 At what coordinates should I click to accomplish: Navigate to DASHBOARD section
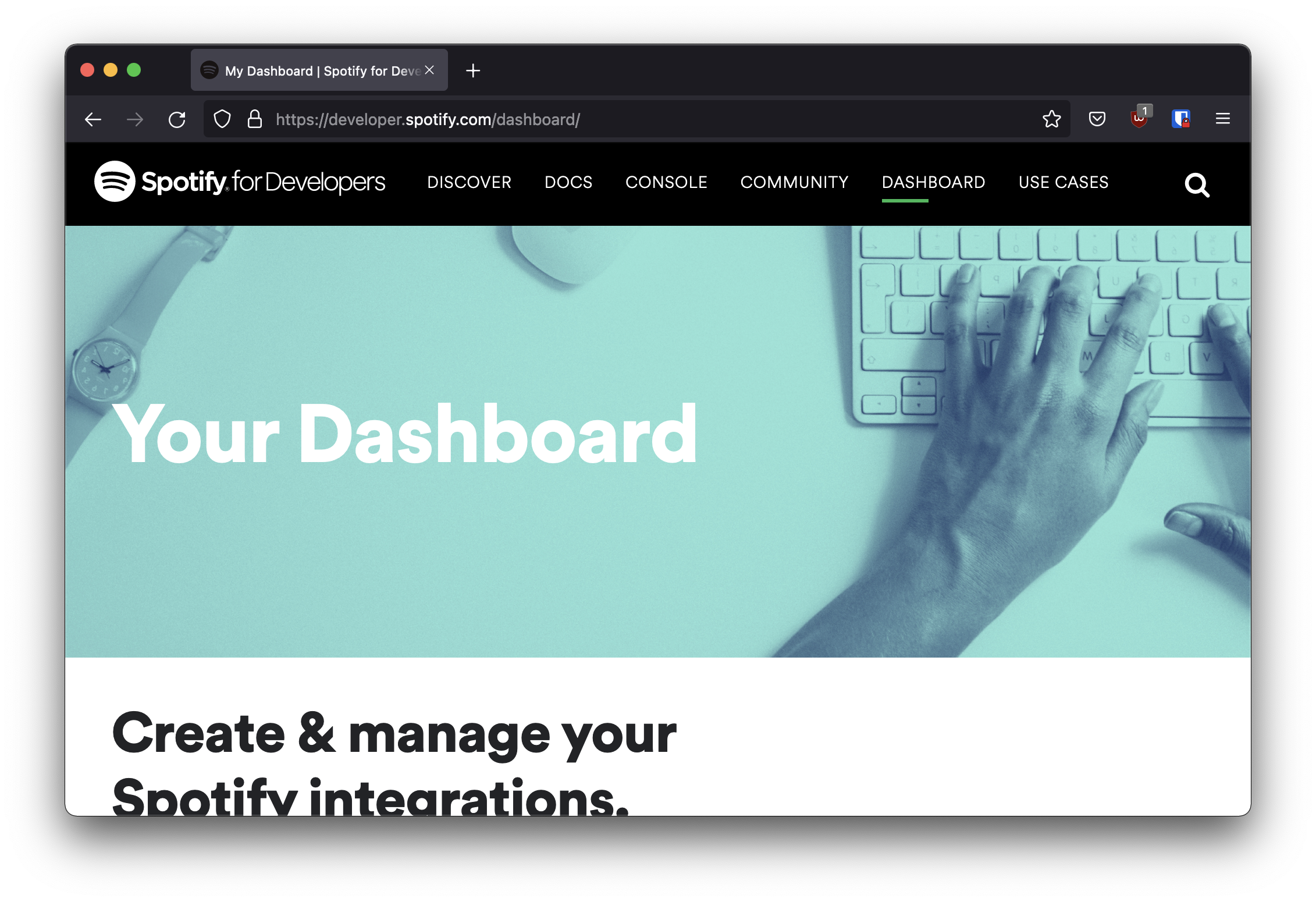coord(931,183)
